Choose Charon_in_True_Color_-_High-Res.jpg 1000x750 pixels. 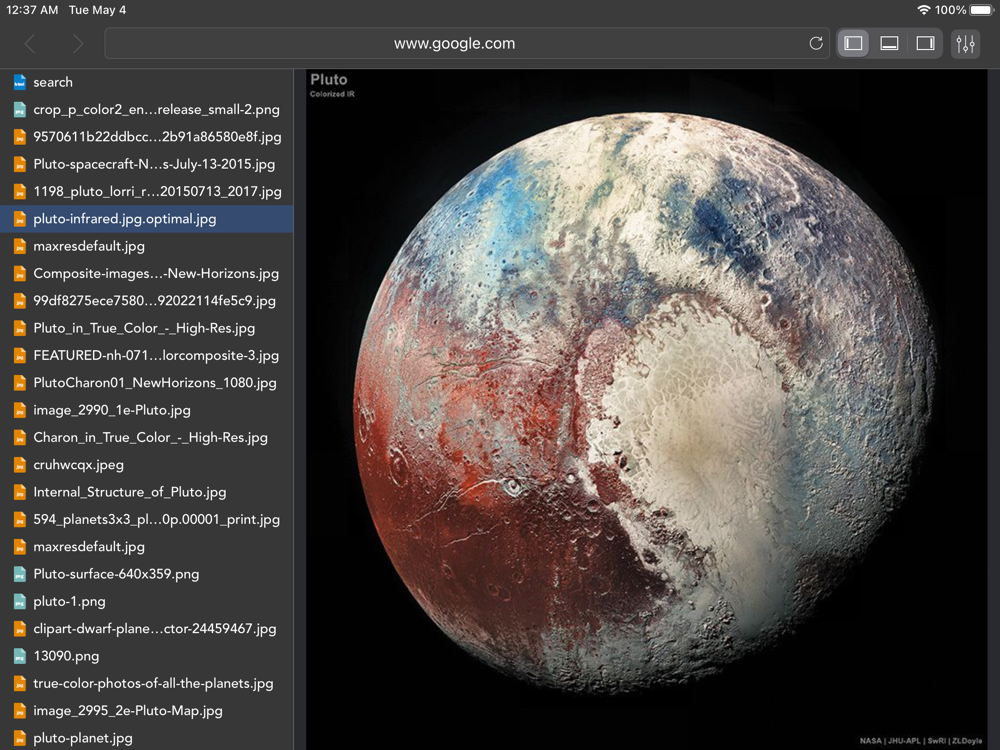150,437
